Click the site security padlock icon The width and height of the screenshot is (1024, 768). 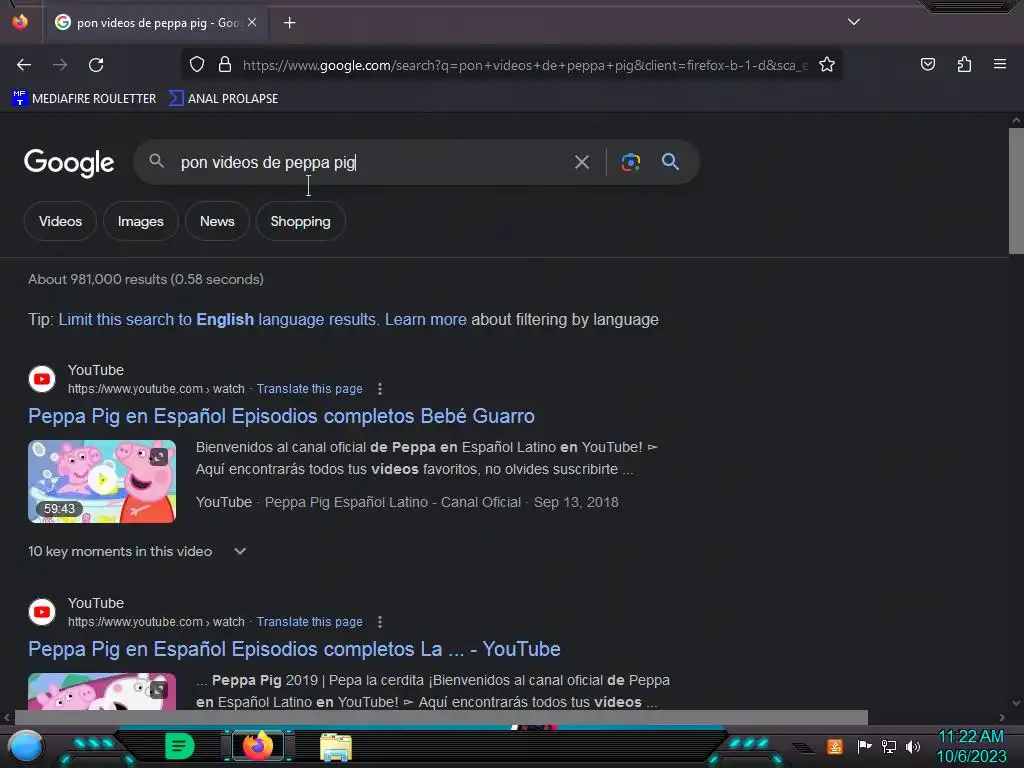[x=225, y=64]
